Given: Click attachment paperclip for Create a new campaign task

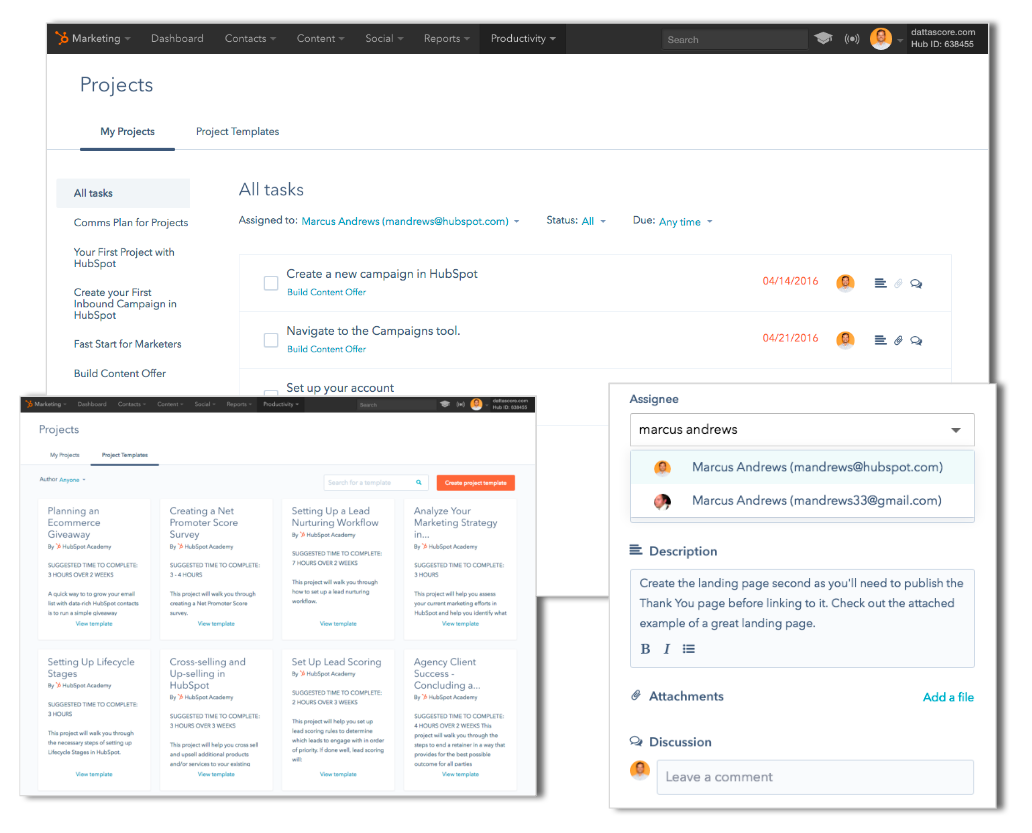Looking at the screenshot, I should pyautogui.click(x=898, y=284).
